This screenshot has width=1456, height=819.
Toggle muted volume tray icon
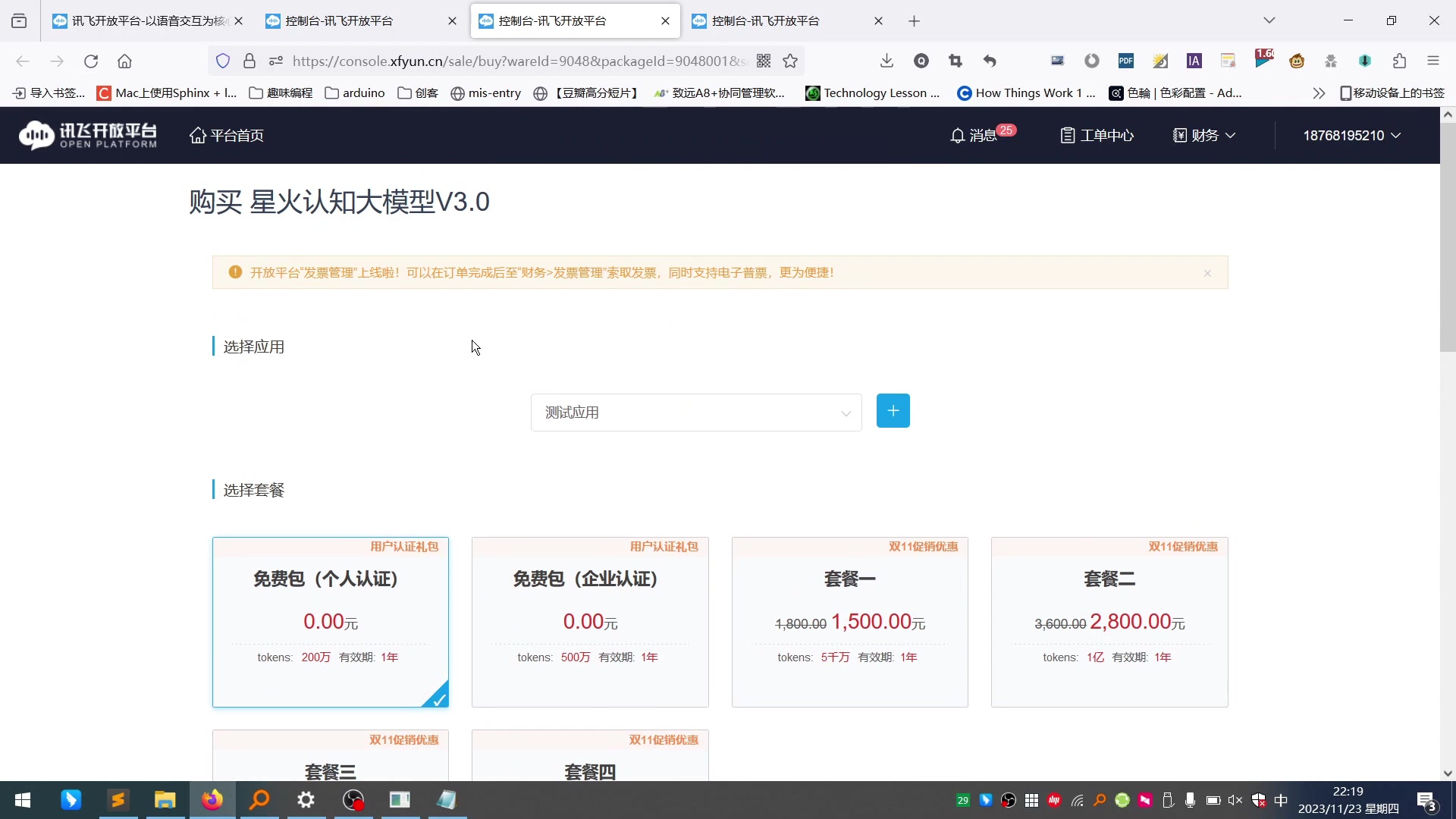[x=1235, y=800]
